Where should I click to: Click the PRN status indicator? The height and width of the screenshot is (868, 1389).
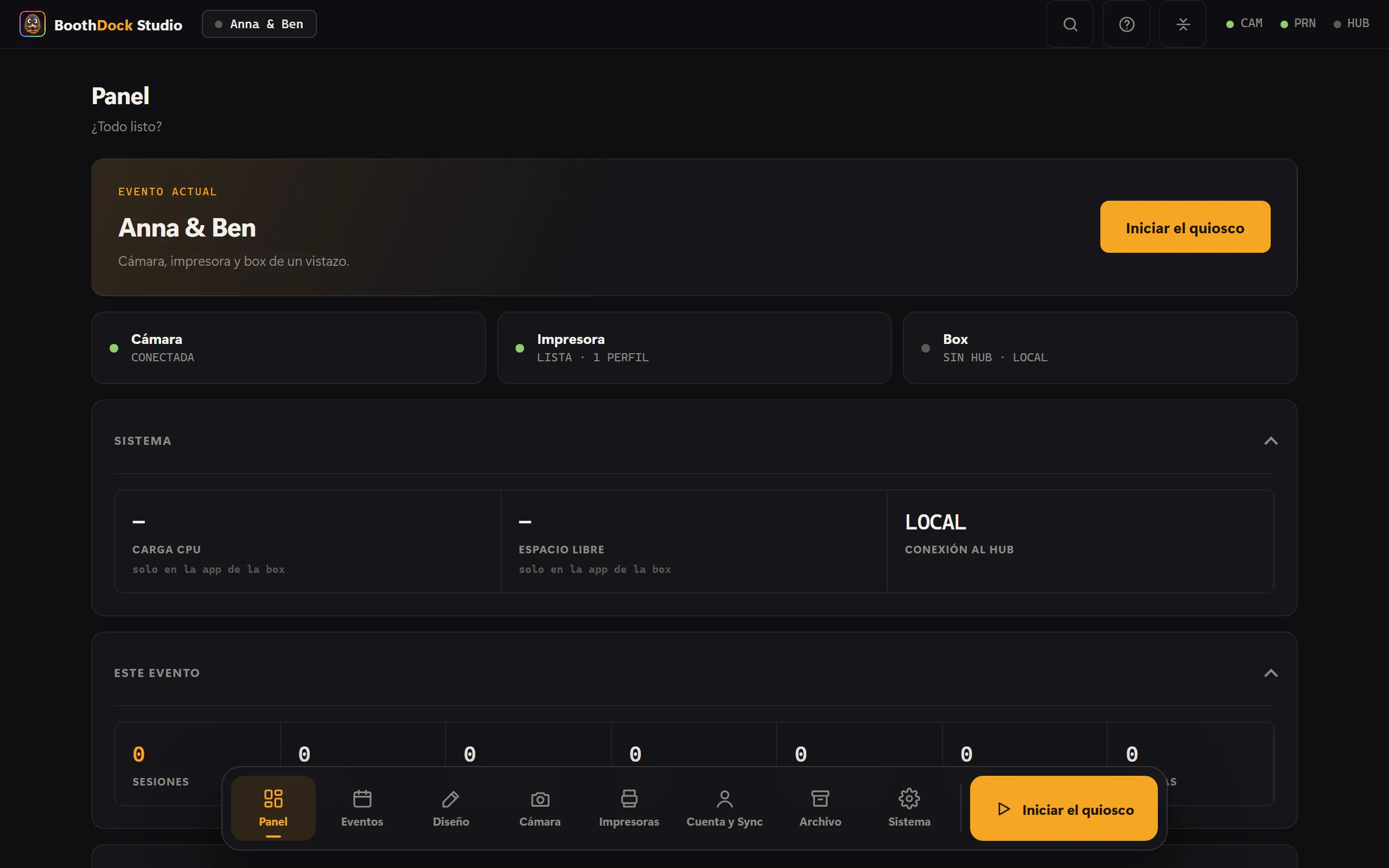click(1298, 23)
